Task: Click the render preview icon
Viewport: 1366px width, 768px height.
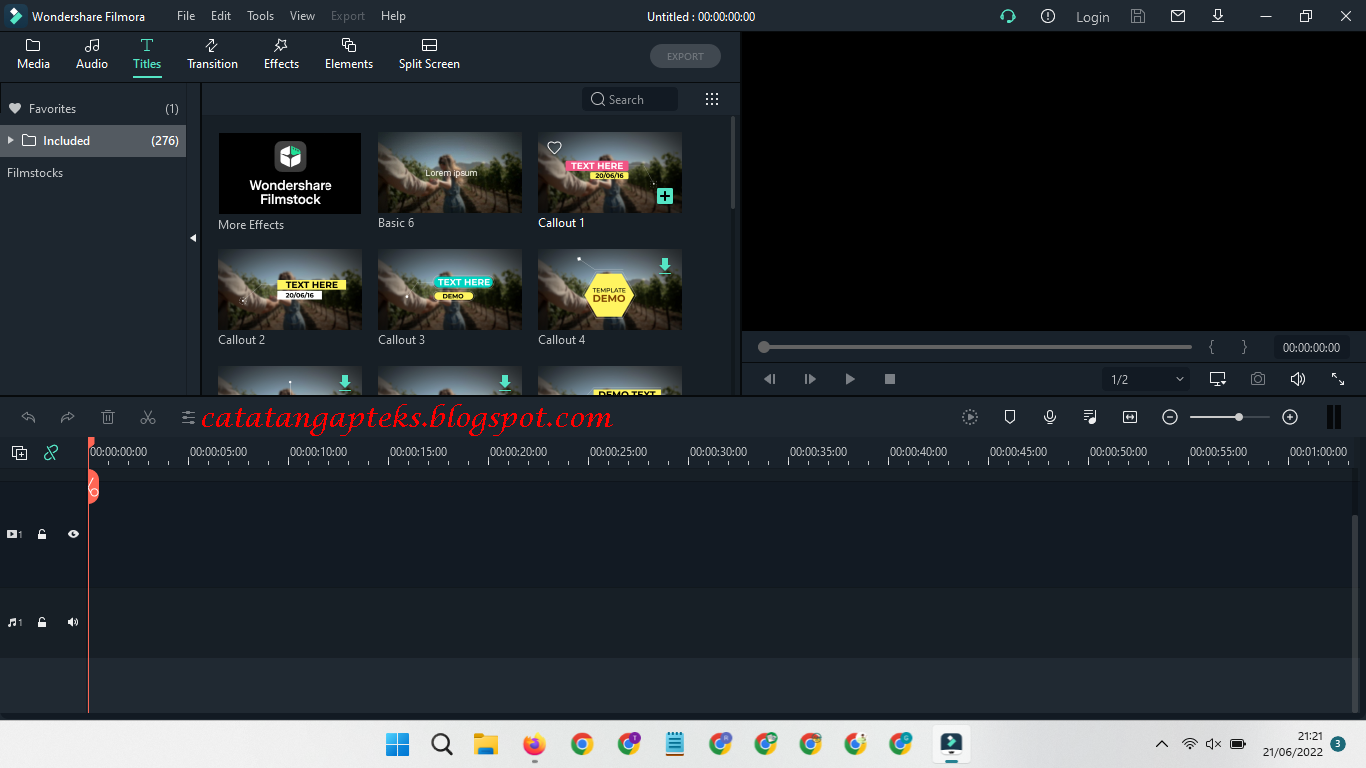Action: pyautogui.click(x=970, y=417)
